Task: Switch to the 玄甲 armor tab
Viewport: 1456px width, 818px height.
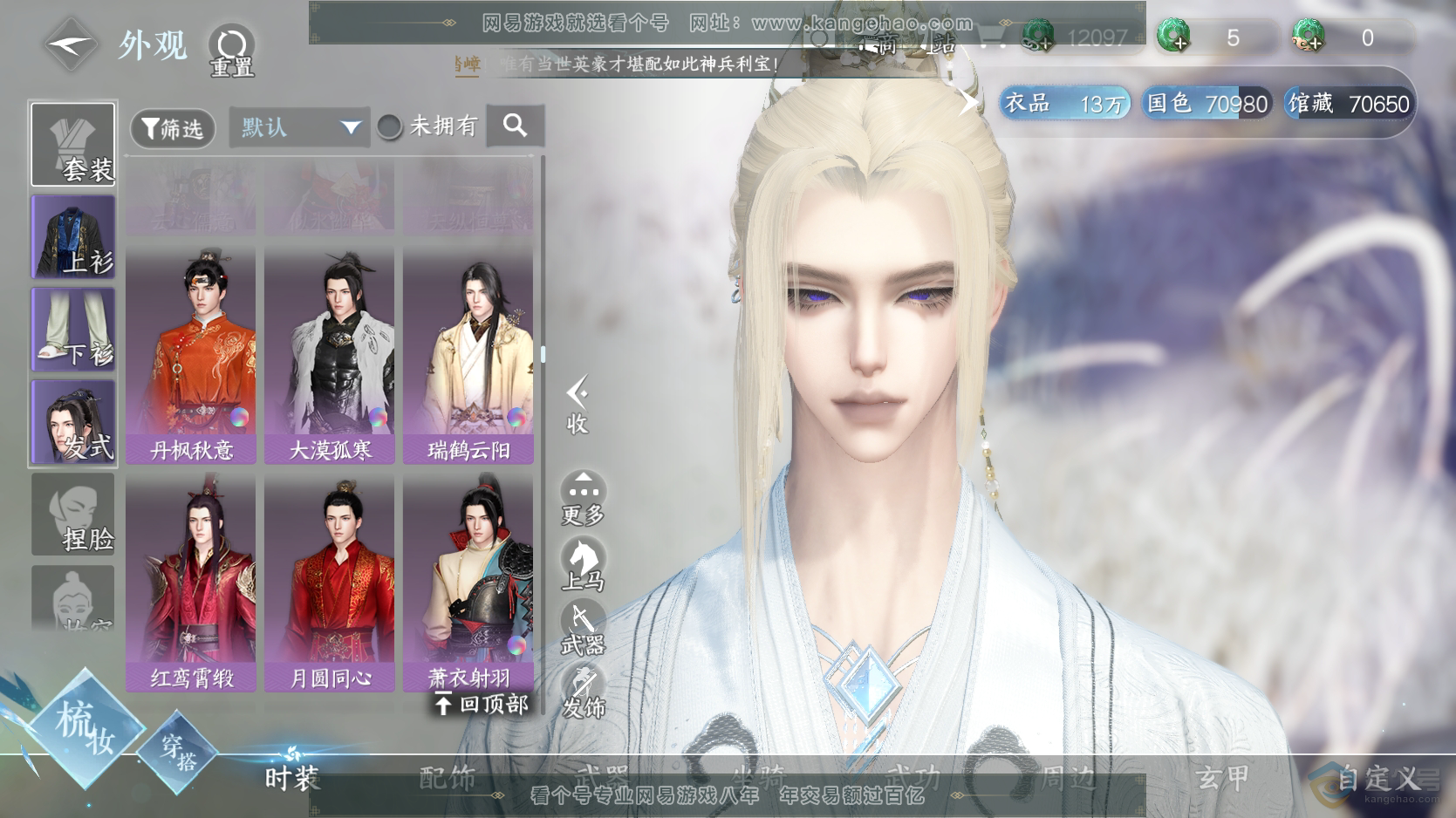Action: 1224,778
